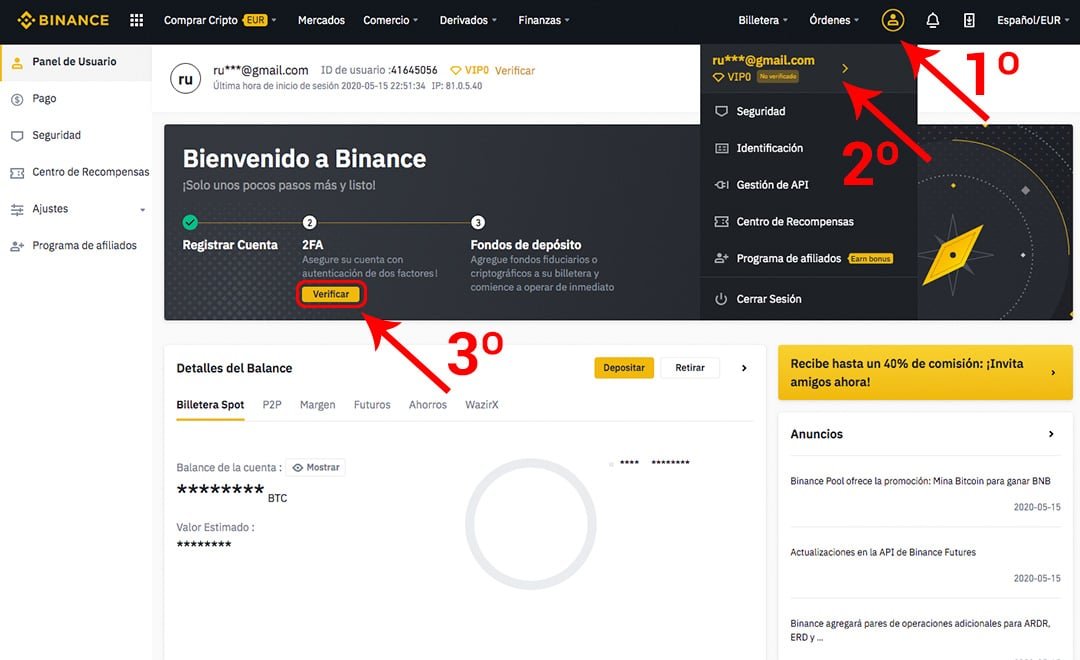Click the VIP0 diamond icon beside user ID
Viewport: 1080px width, 660px height.
pyautogui.click(x=455, y=70)
